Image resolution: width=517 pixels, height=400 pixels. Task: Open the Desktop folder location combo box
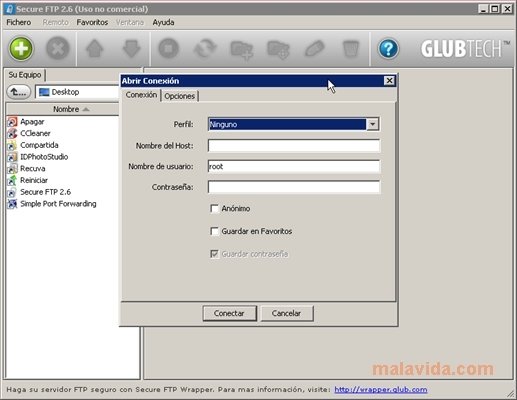point(77,92)
